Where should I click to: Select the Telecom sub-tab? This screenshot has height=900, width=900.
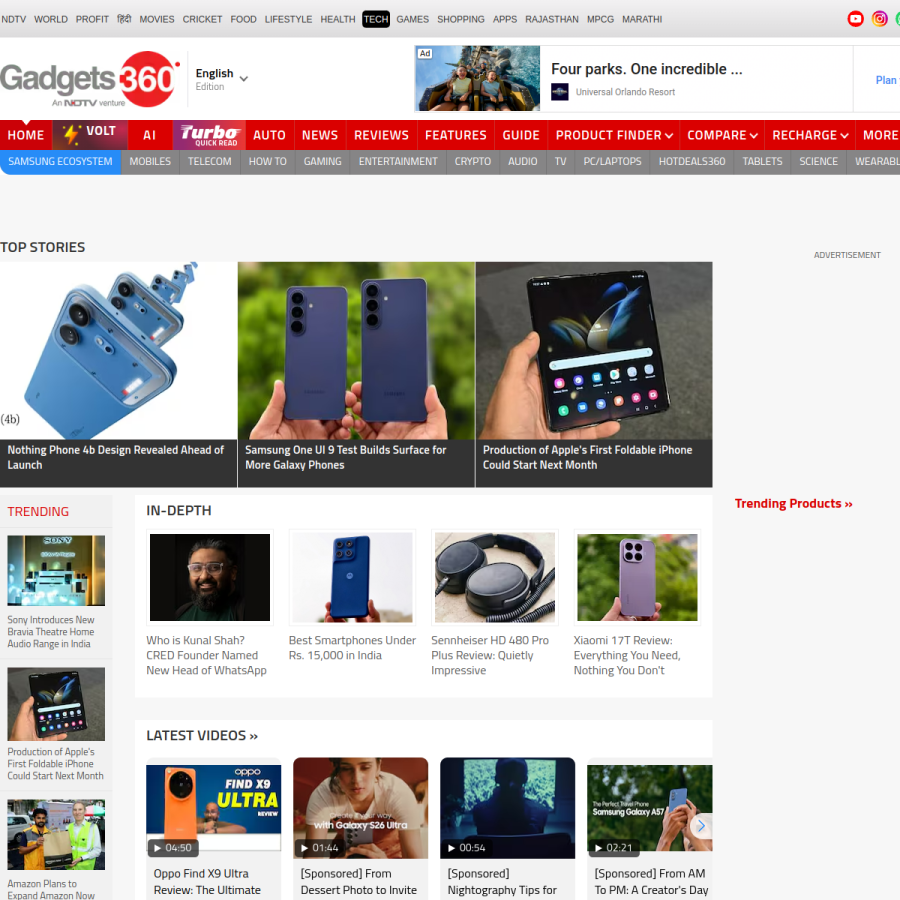click(210, 162)
